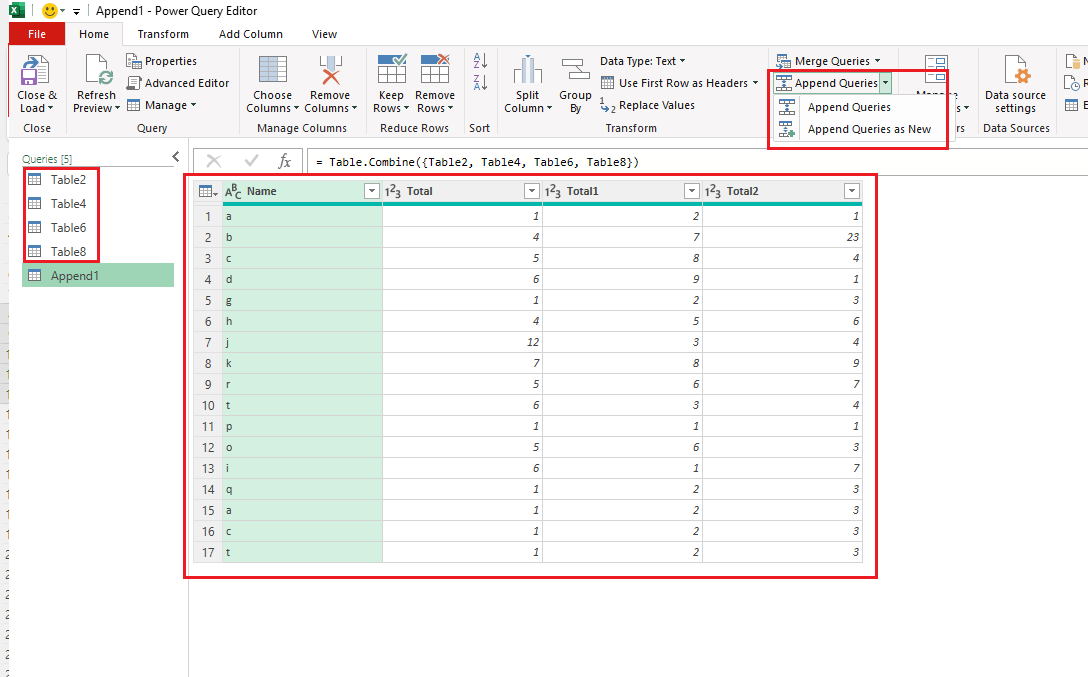The width and height of the screenshot is (1088, 677).
Task: Switch to the View tab
Action: pos(324,34)
